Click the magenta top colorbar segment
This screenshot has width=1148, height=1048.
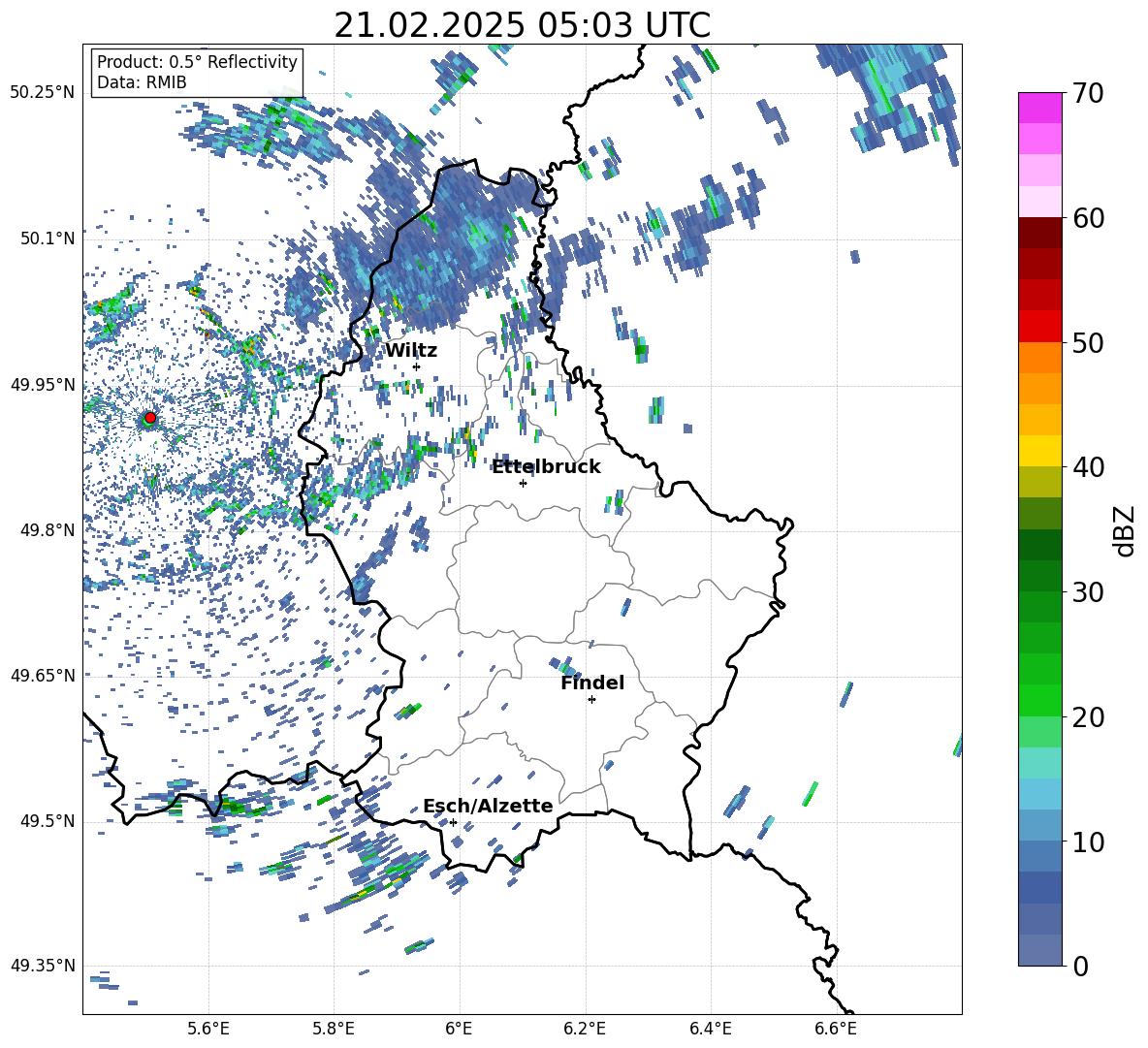point(1039,108)
